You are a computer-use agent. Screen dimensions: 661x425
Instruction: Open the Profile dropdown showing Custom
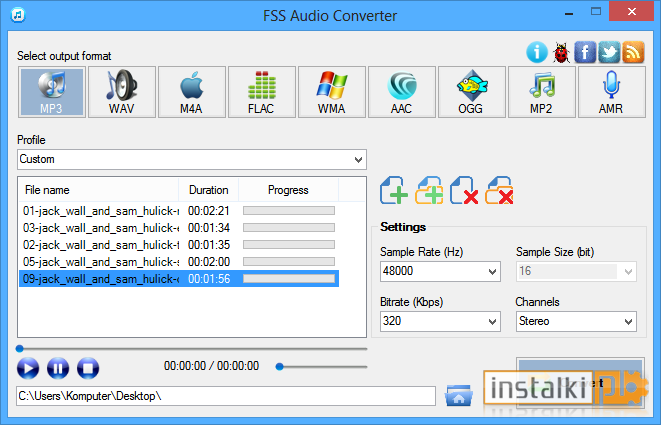(192, 159)
